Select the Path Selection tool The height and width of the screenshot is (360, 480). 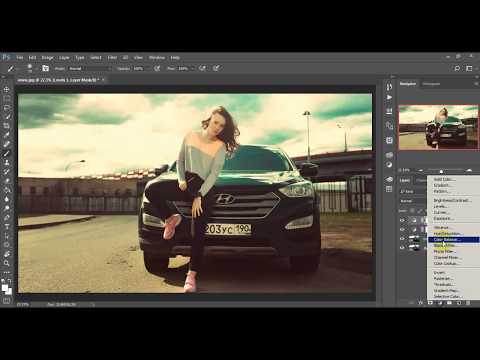(x=6, y=235)
